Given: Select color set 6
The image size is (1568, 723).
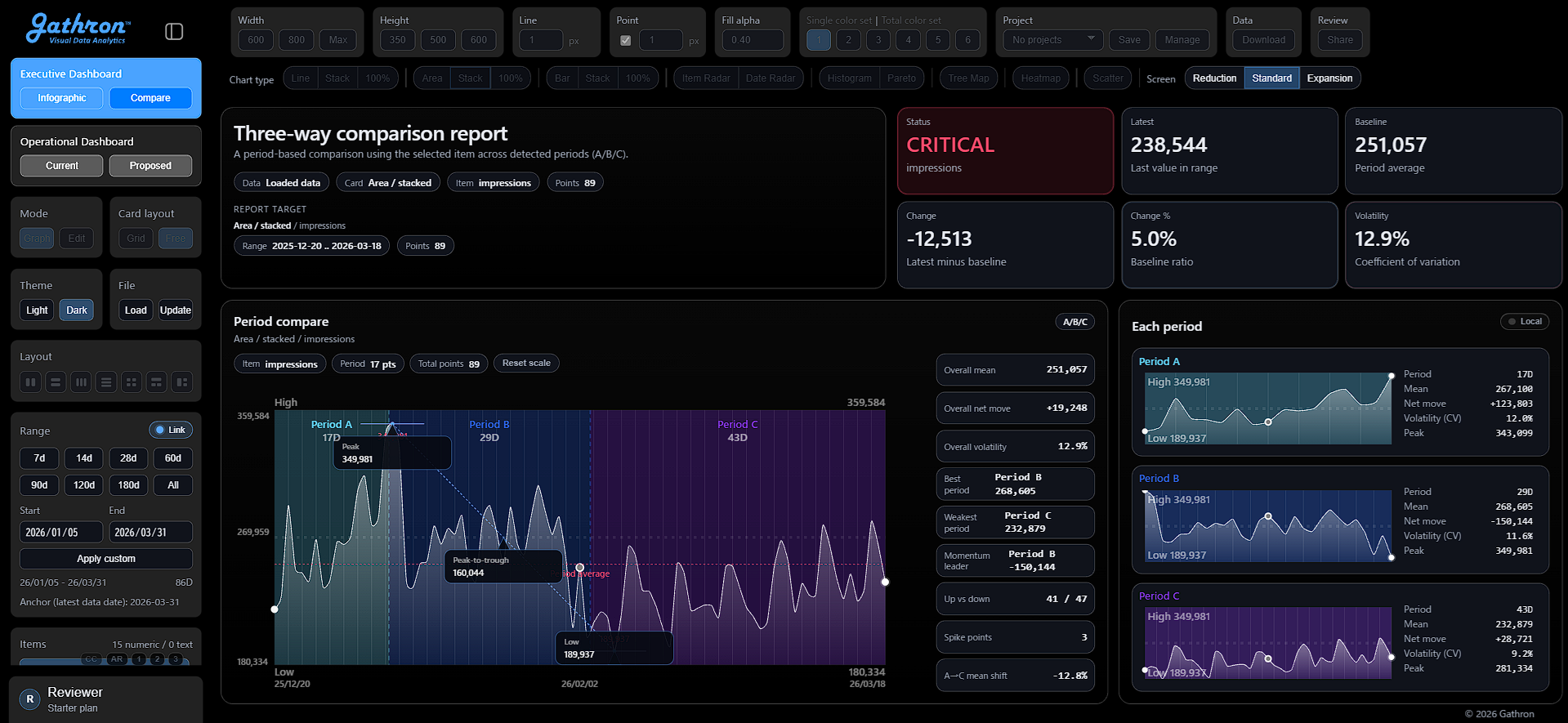Looking at the screenshot, I should [x=967, y=40].
